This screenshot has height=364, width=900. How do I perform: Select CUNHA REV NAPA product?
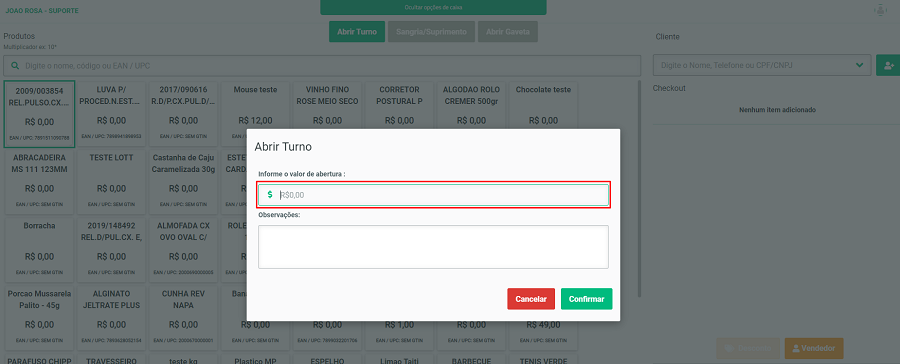pyautogui.click(x=184, y=317)
